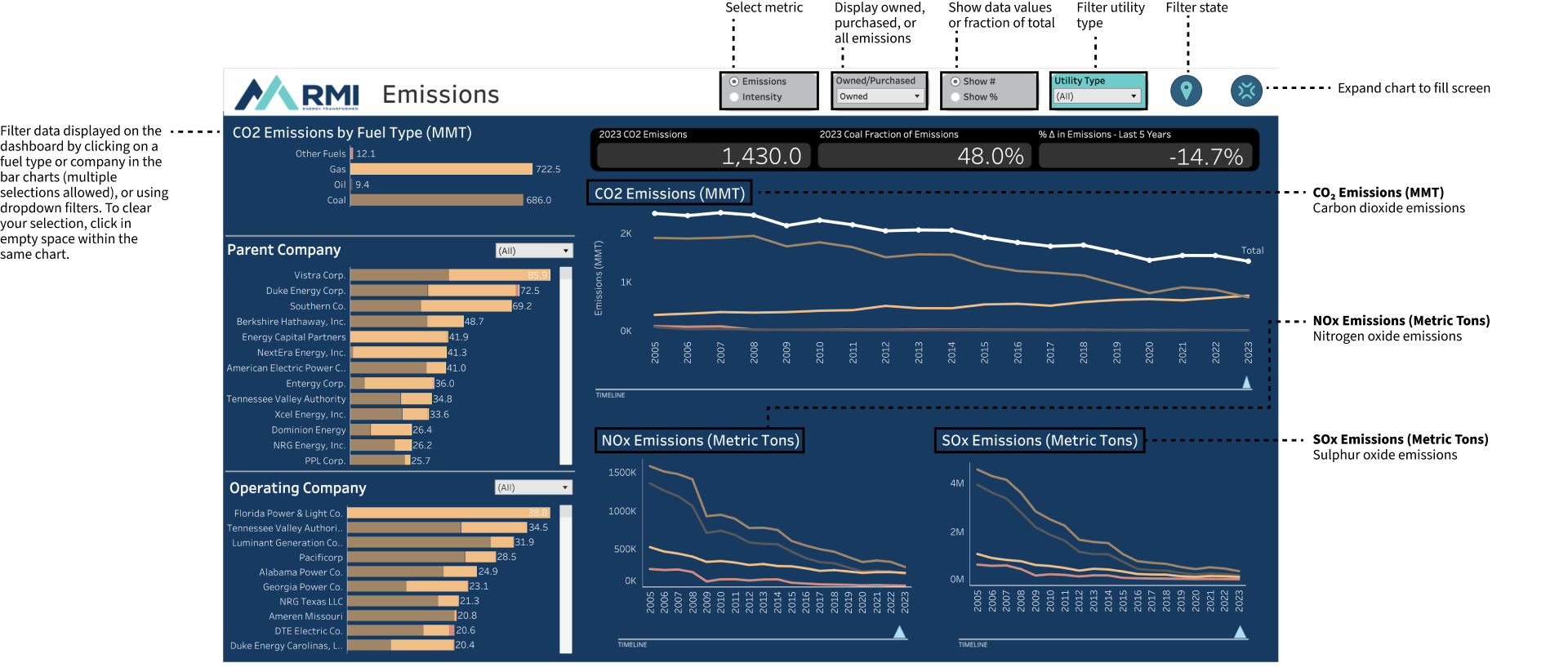Filter by NRG Texas LLC

403,602
